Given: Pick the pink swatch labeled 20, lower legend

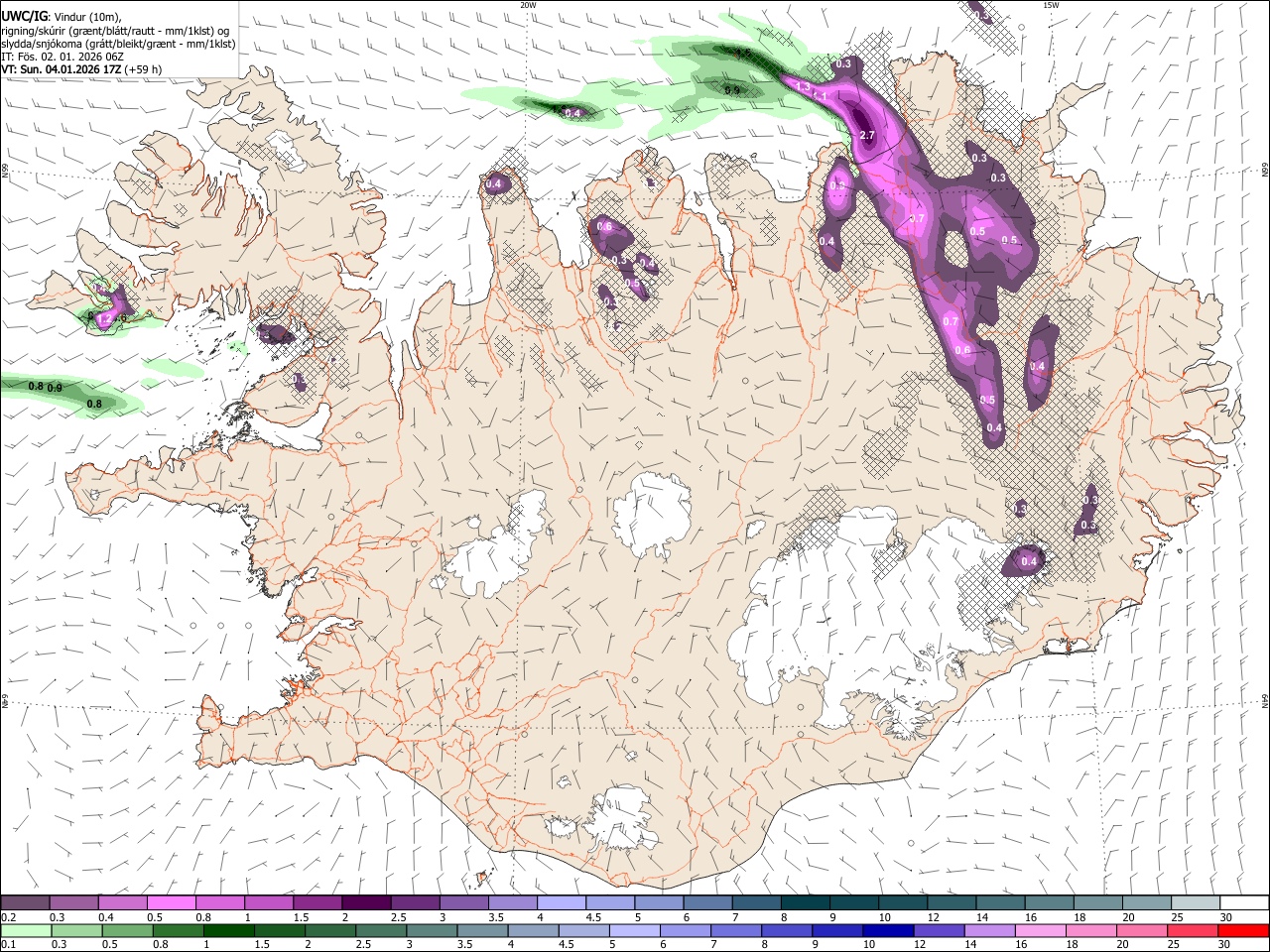Looking at the screenshot, I should click(1141, 930).
